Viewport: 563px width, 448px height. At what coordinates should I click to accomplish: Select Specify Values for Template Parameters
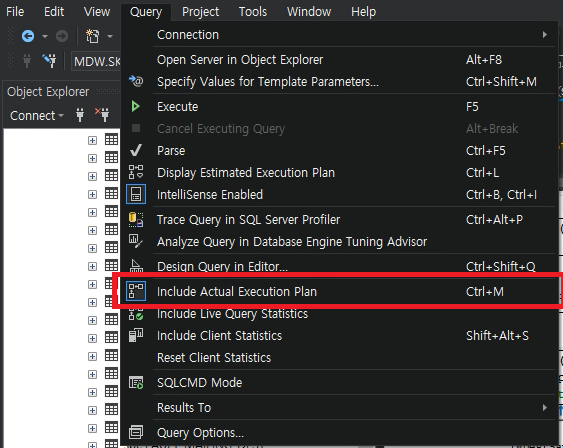tap(339, 82)
